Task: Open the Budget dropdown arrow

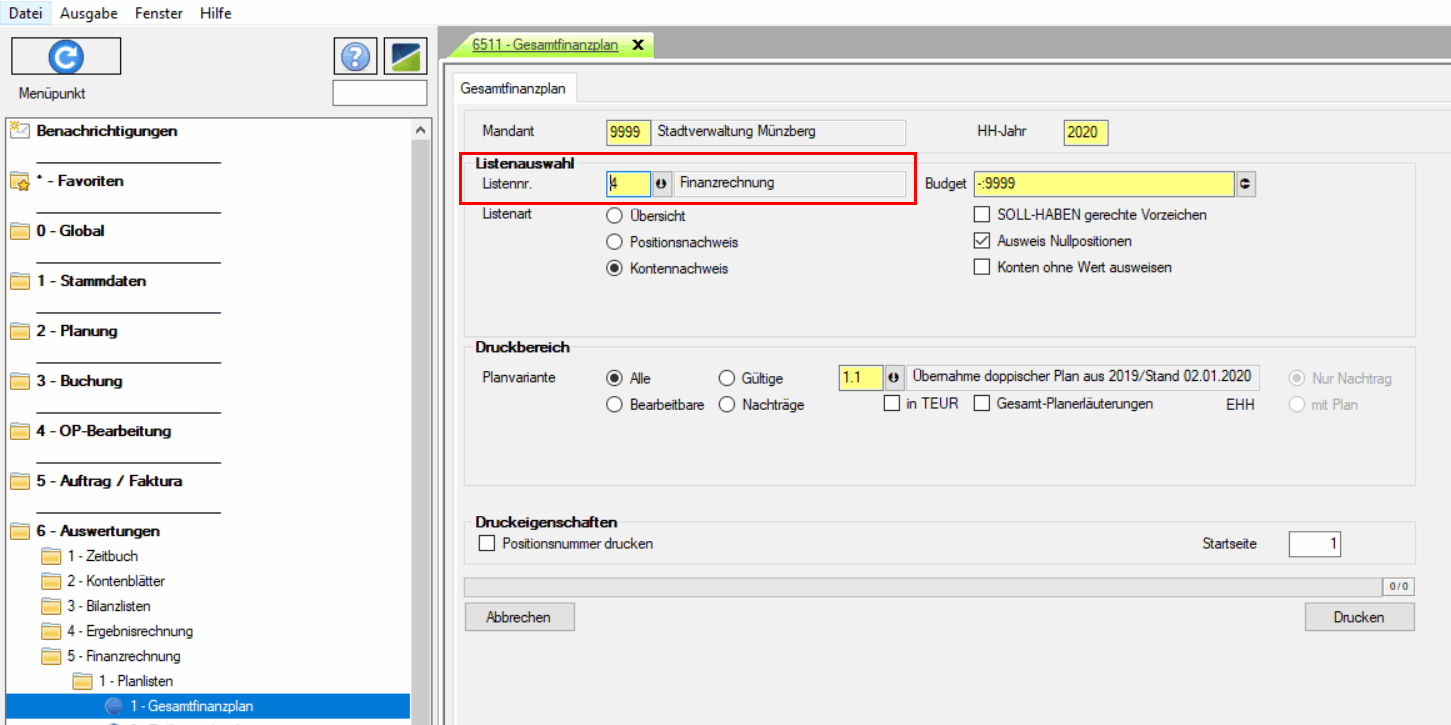Action: point(1245,184)
